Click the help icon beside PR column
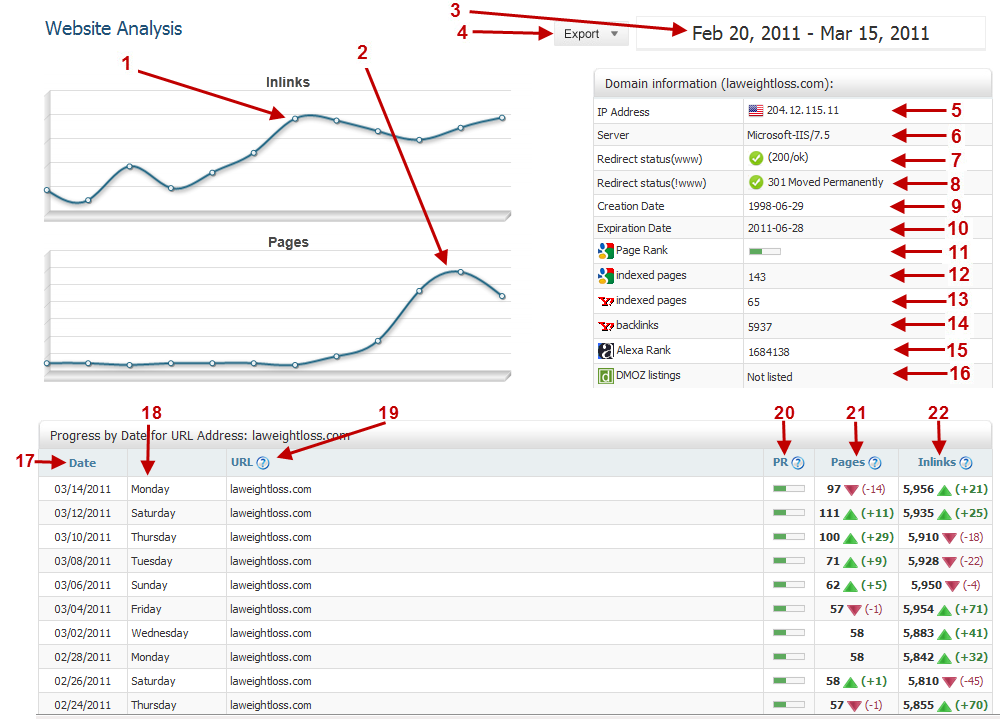This screenshot has width=1000, height=719. pos(798,463)
